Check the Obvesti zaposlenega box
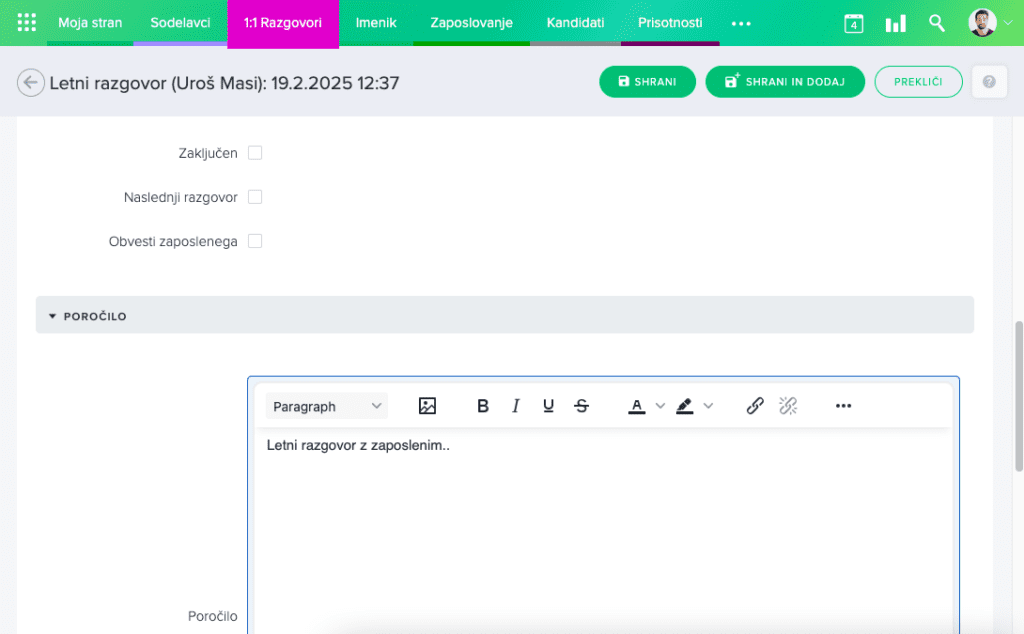1024x634 pixels. [255, 241]
